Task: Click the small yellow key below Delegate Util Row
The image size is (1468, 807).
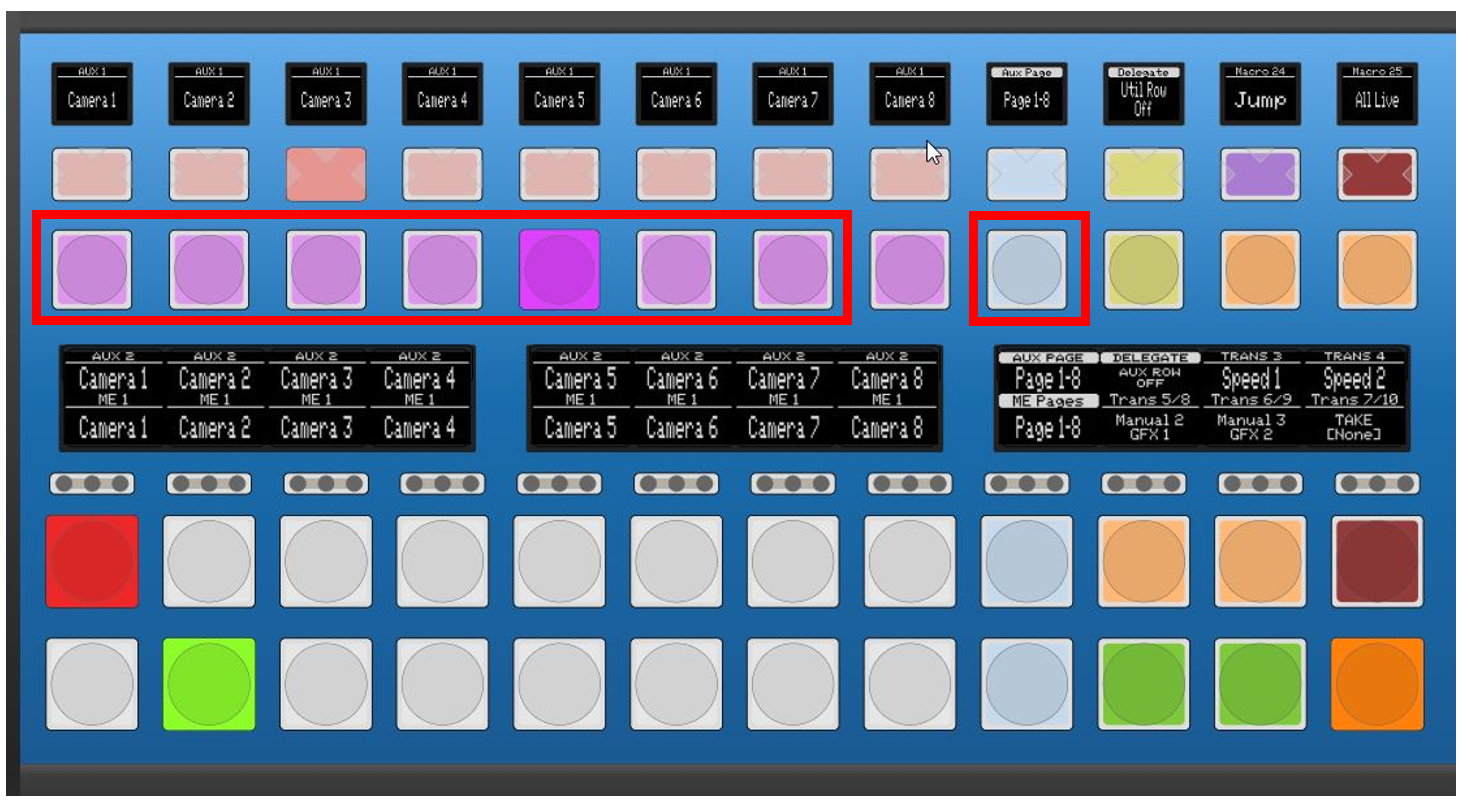Action: 1144,175
